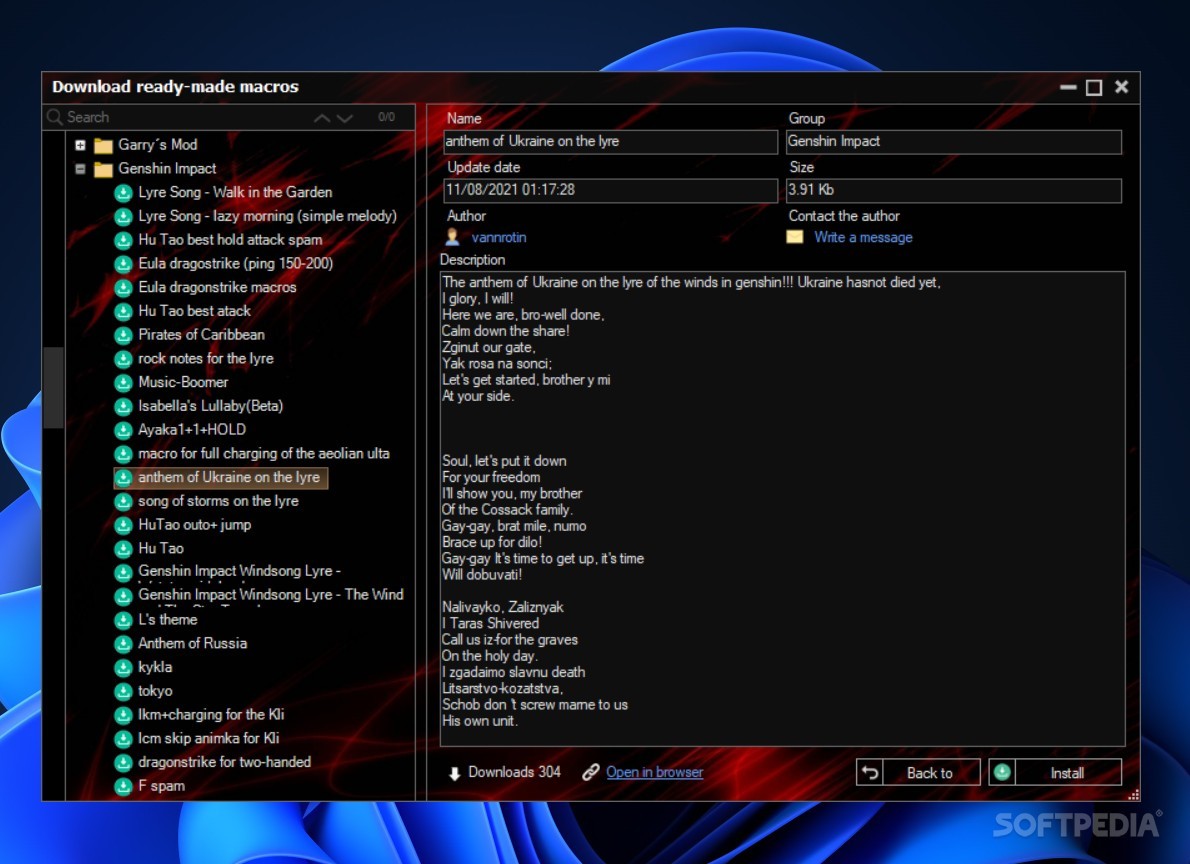The height and width of the screenshot is (864, 1190).
Task: Click the Size field showing 3.91 Kb
Action: coord(954,191)
